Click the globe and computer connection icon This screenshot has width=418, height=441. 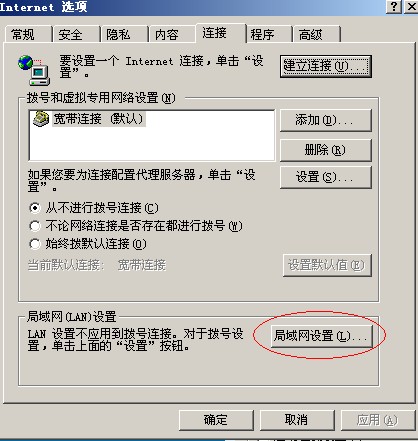click(34, 70)
